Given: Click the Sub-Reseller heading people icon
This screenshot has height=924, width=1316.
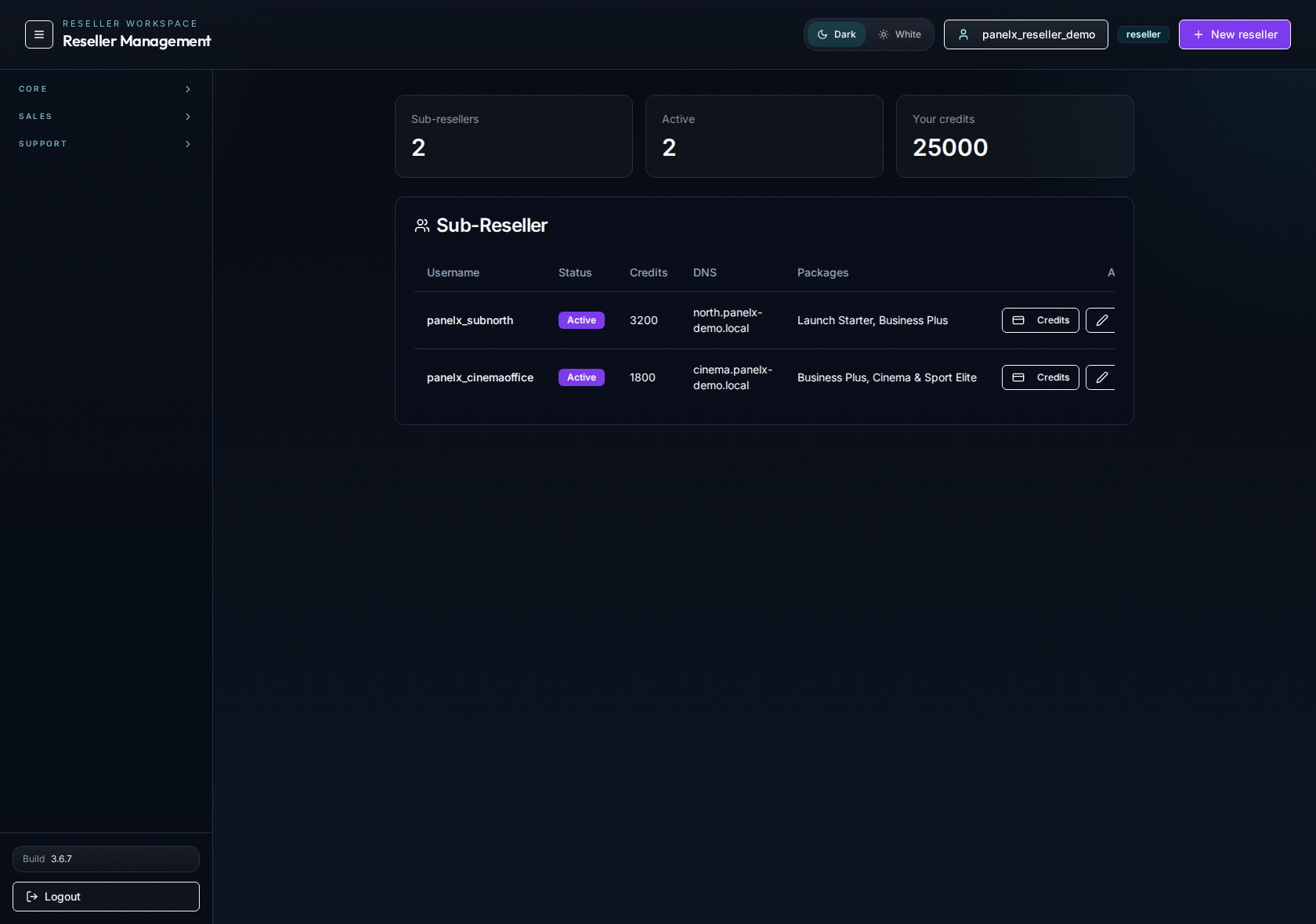Looking at the screenshot, I should pos(422,226).
